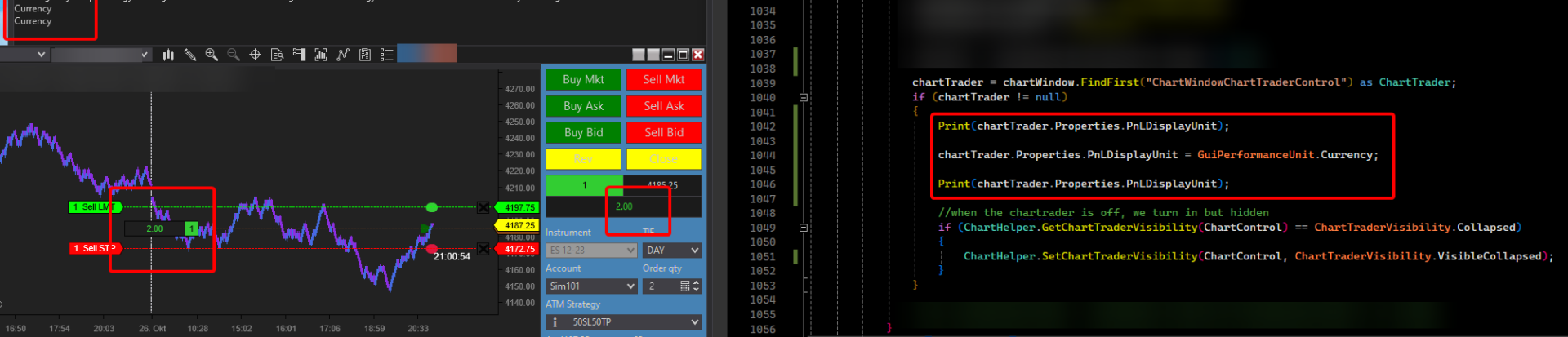
Task: Select the 4197.75 price marker
Action: coord(516,207)
